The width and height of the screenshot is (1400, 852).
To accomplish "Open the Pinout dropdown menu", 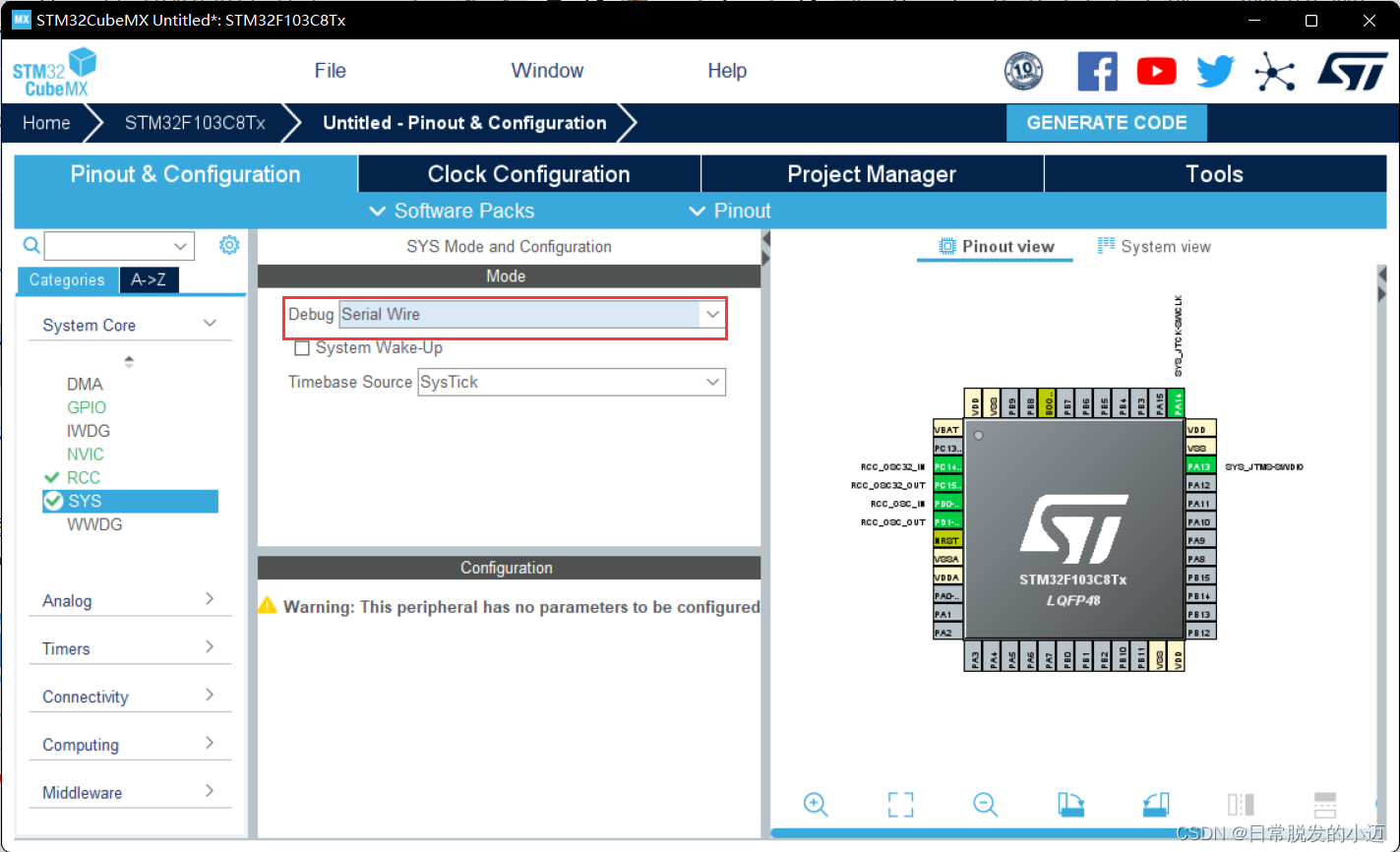I will pyautogui.click(x=730, y=211).
